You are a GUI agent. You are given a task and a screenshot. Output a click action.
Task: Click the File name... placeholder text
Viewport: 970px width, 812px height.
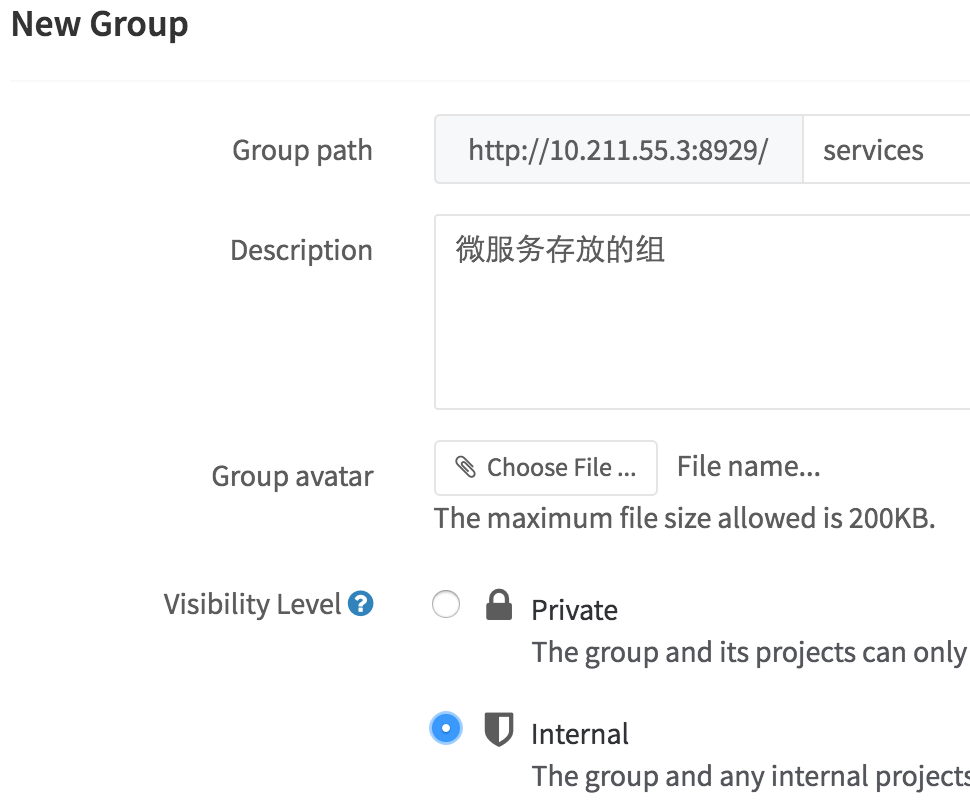(749, 466)
